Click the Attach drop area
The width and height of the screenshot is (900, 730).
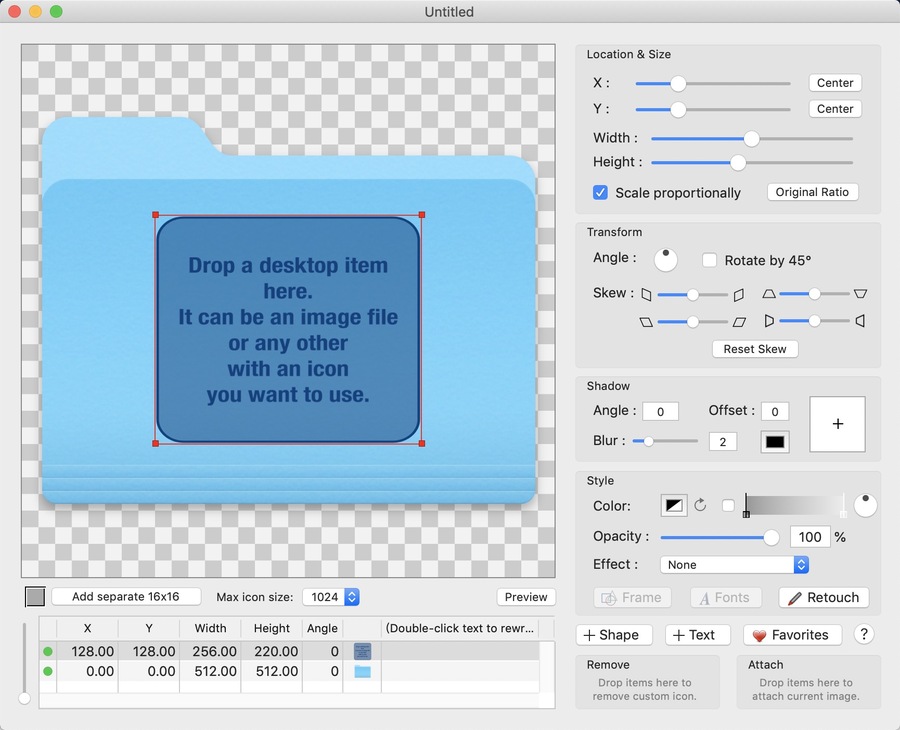tap(808, 682)
